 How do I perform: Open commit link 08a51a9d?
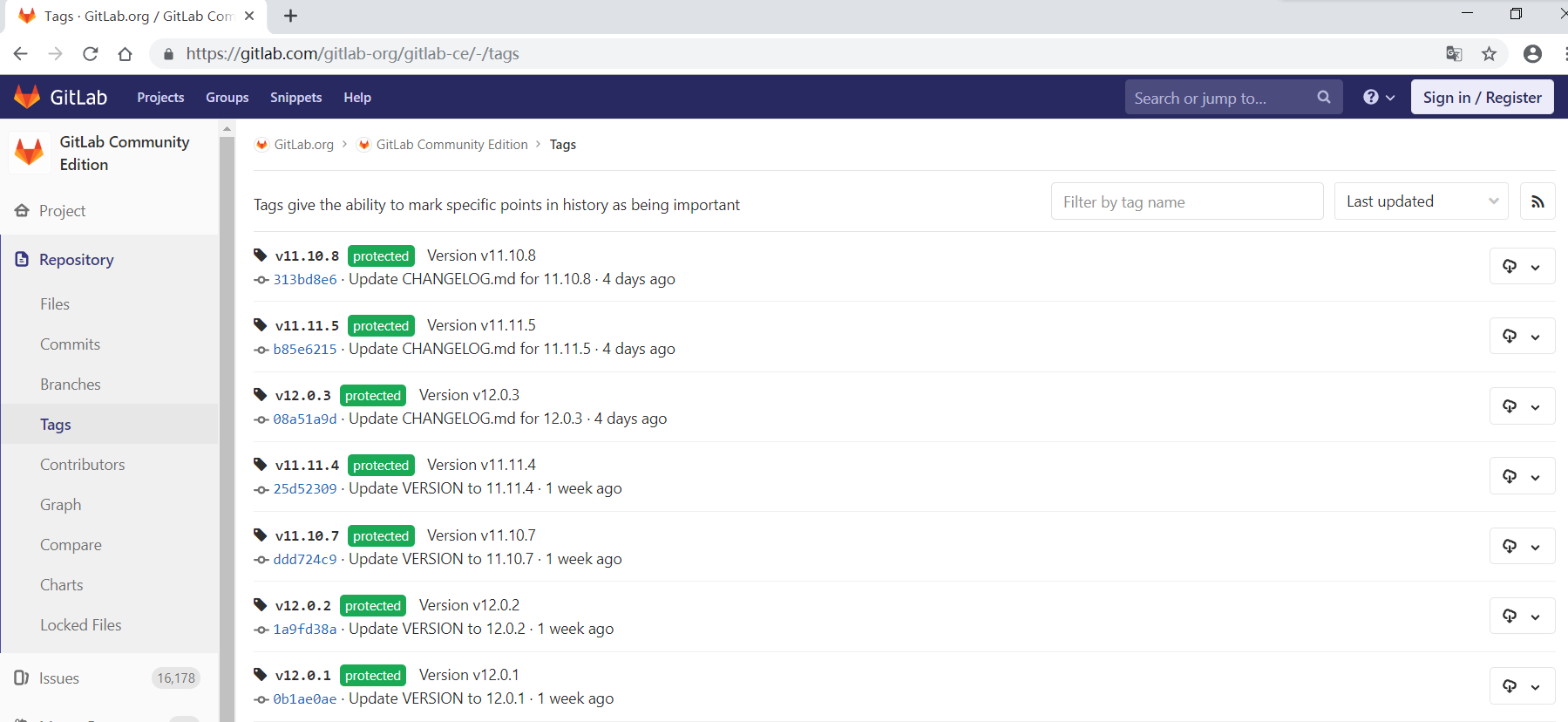tap(305, 419)
